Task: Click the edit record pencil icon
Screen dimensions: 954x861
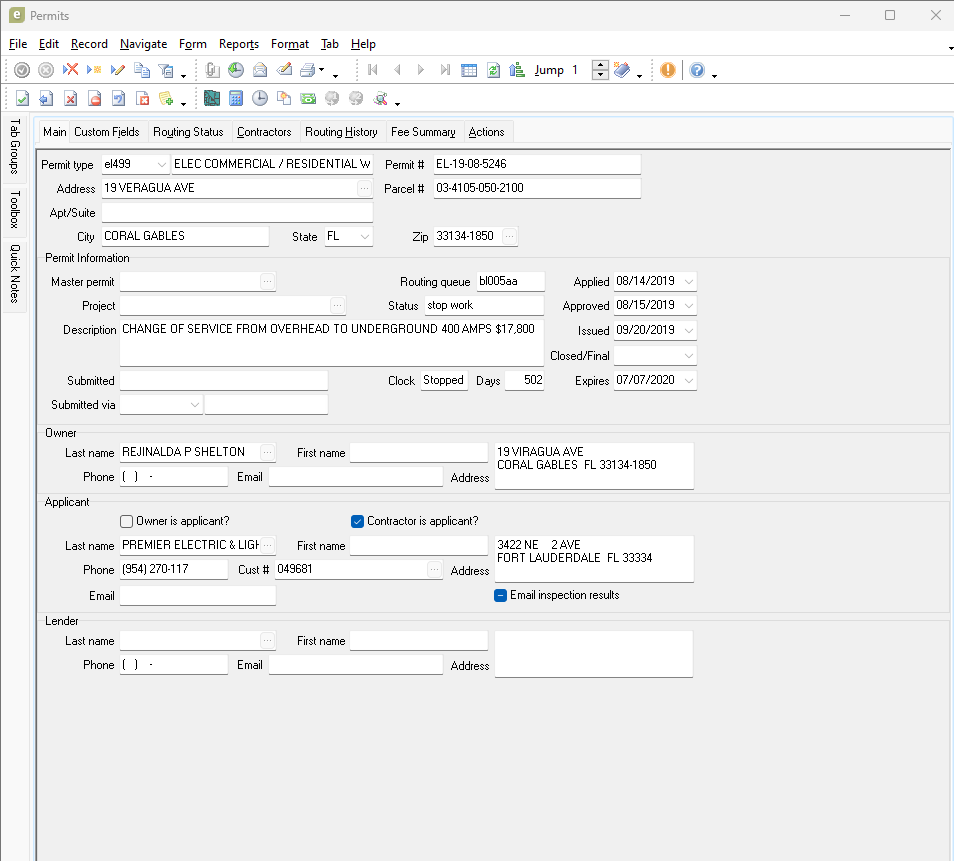Action: click(x=118, y=70)
